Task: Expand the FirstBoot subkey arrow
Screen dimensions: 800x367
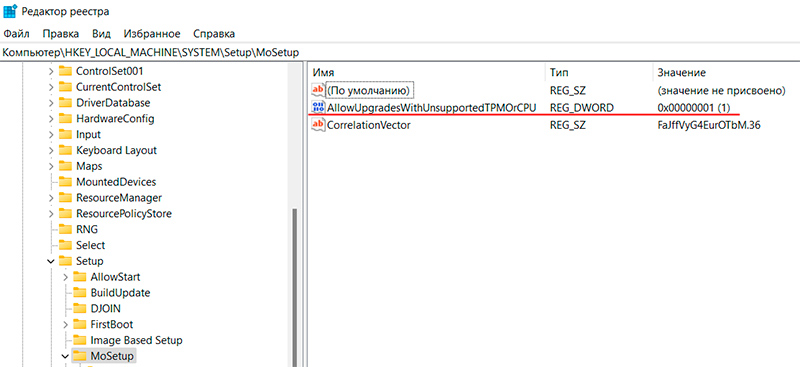Action: click(65, 324)
